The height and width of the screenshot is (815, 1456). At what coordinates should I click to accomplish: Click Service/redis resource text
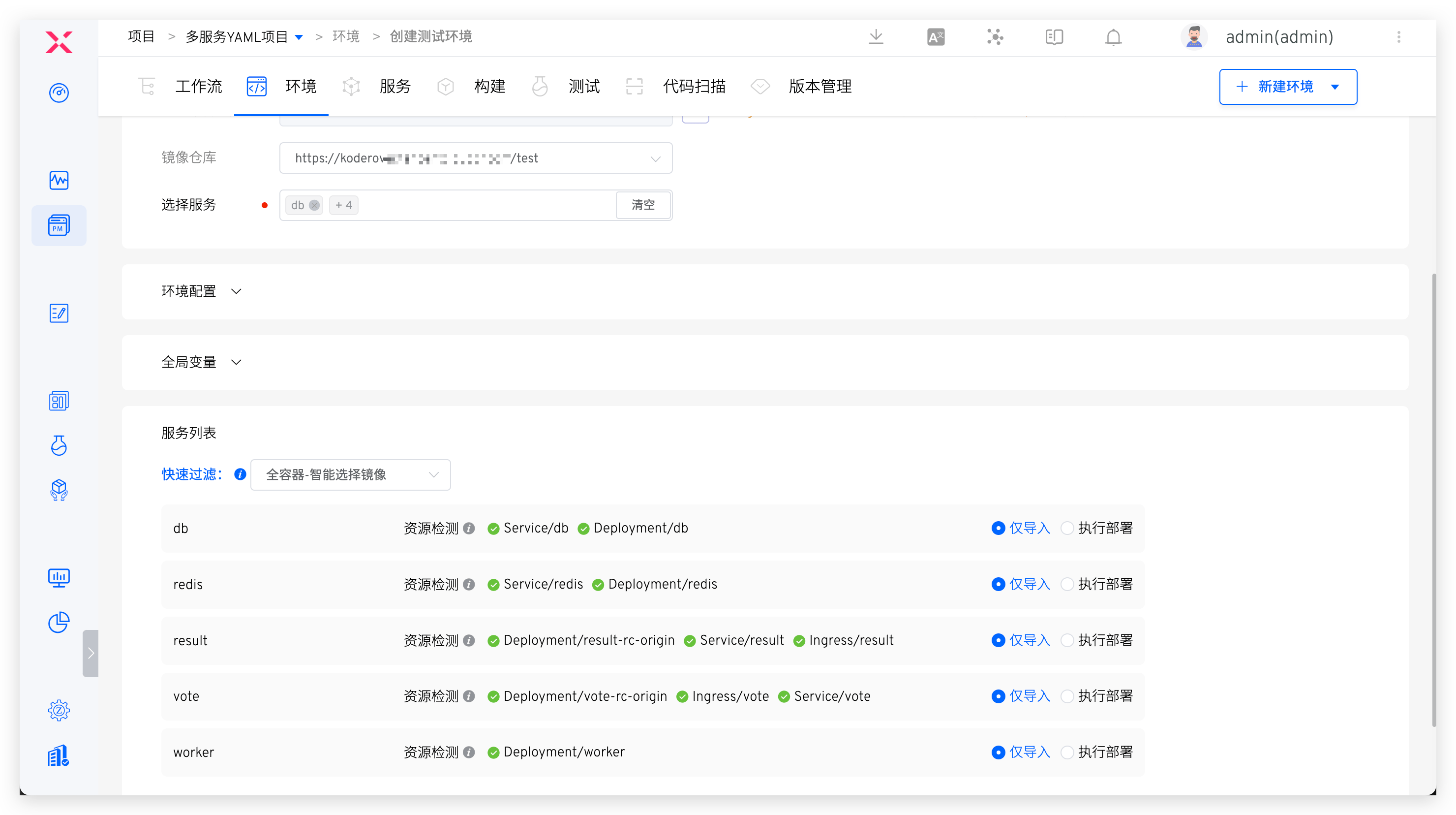(543, 584)
